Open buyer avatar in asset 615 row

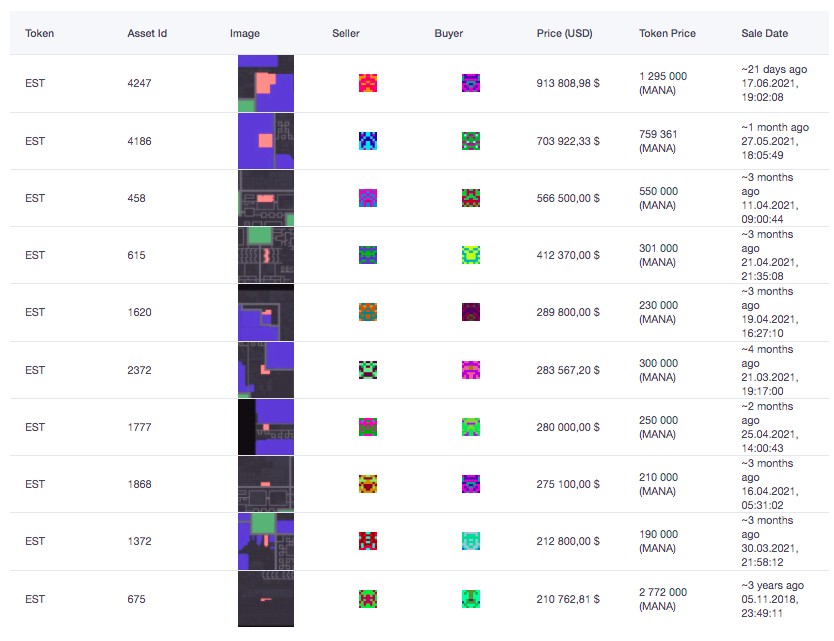point(470,255)
